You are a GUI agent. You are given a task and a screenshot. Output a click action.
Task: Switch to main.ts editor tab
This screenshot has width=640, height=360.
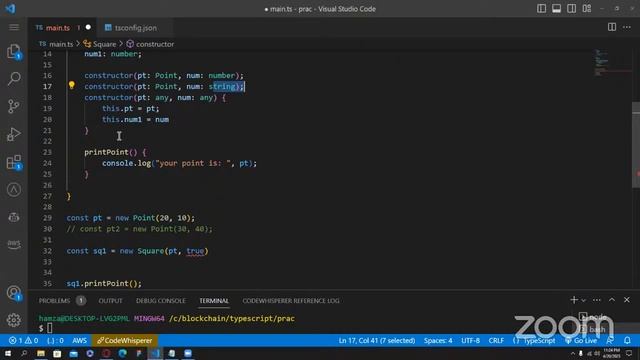point(58,28)
